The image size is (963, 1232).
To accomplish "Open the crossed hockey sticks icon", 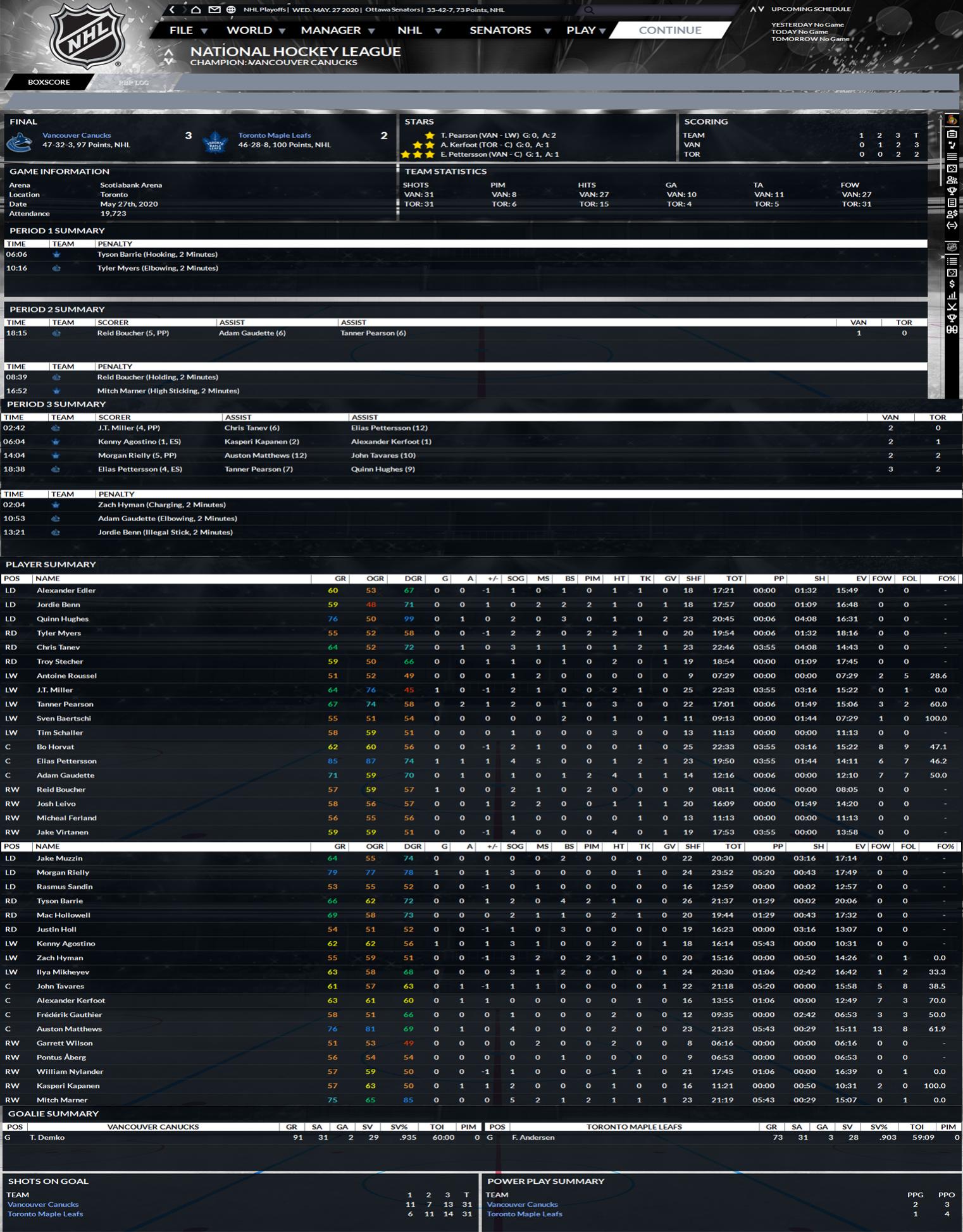I will click(952, 307).
